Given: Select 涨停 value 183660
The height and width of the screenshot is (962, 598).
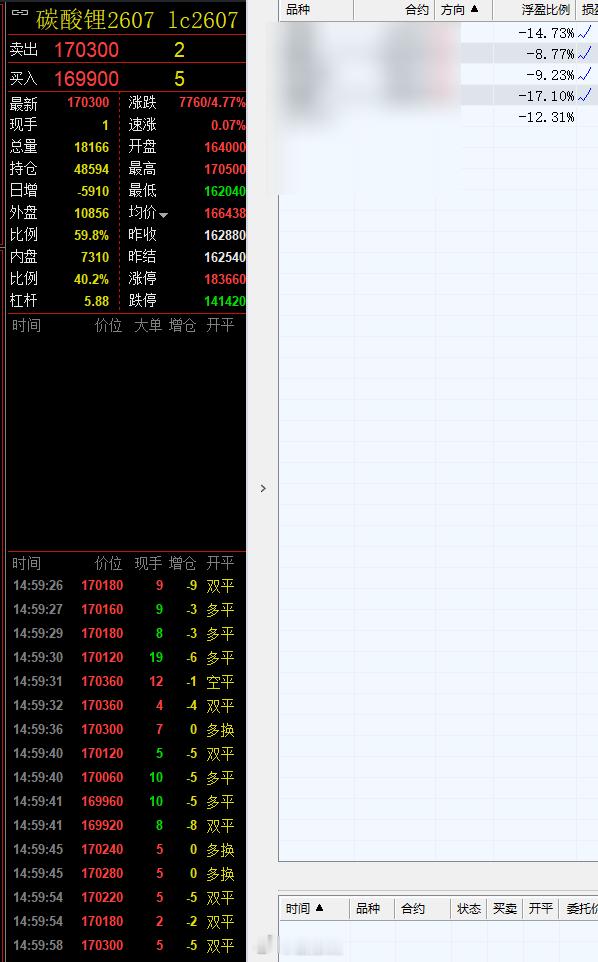Looking at the screenshot, I should (225, 279).
